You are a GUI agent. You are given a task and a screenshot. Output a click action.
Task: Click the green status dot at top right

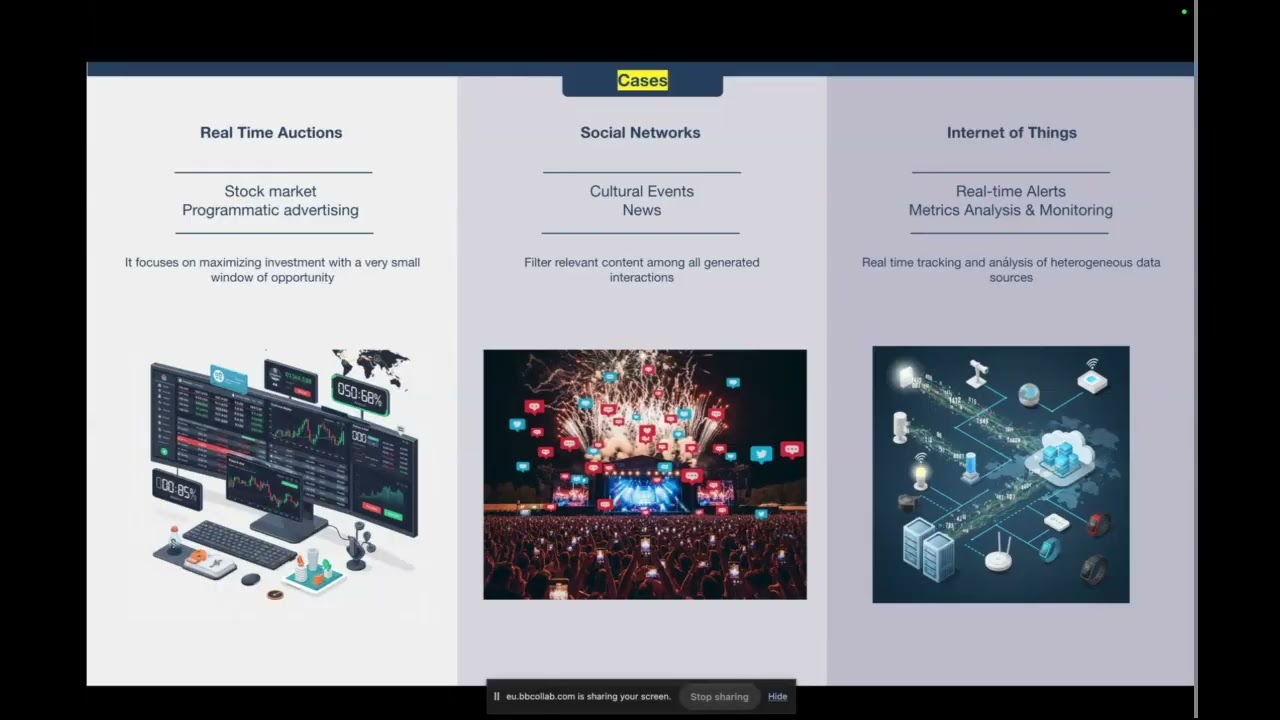[x=1184, y=12]
